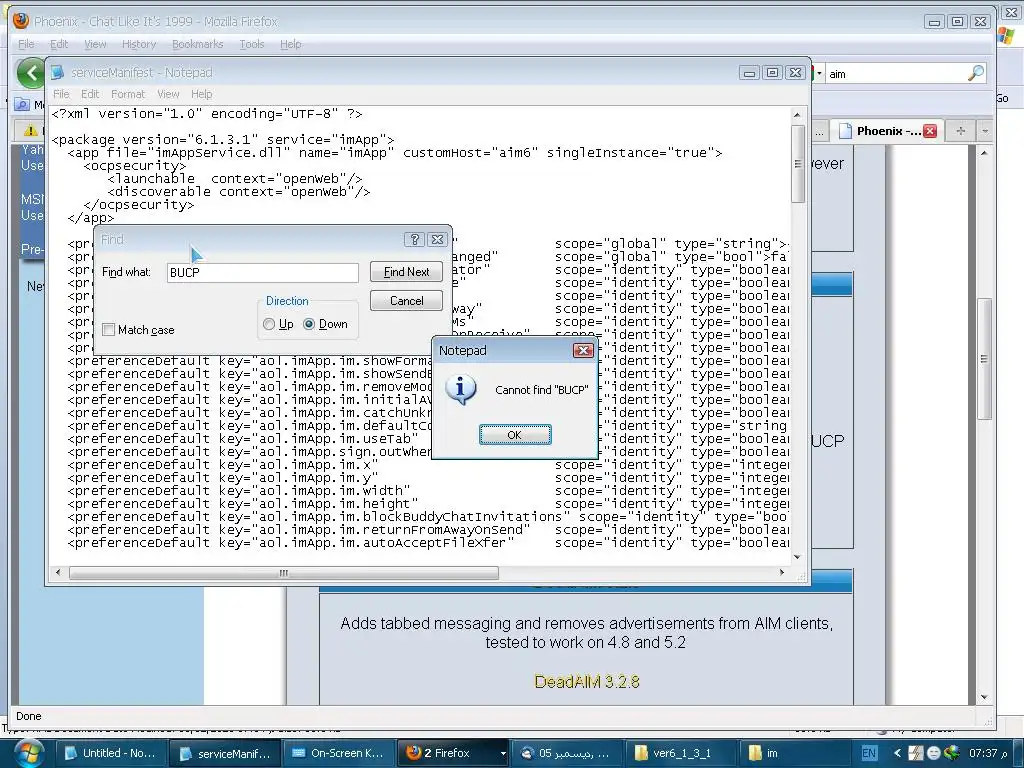Click the closing ocpsecurity tag line

[138, 205]
